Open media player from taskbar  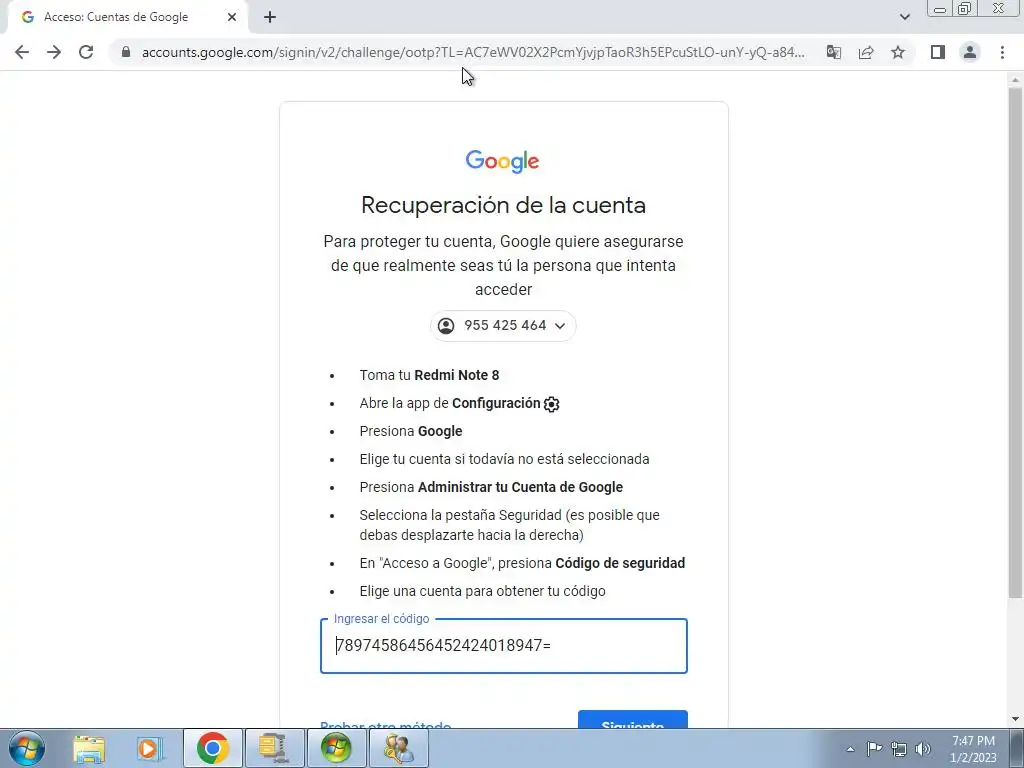pos(150,748)
